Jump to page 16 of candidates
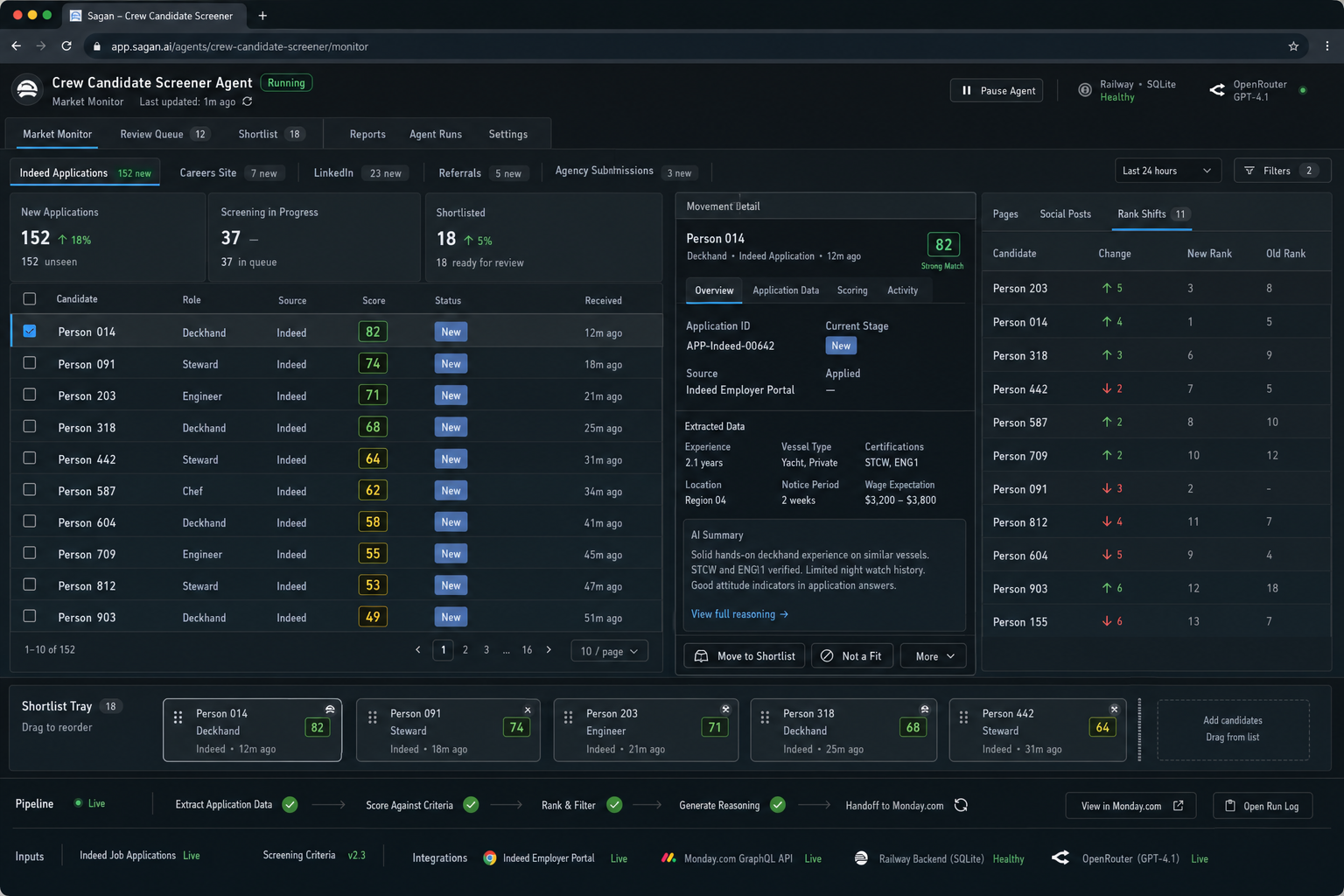 coord(527,650)
